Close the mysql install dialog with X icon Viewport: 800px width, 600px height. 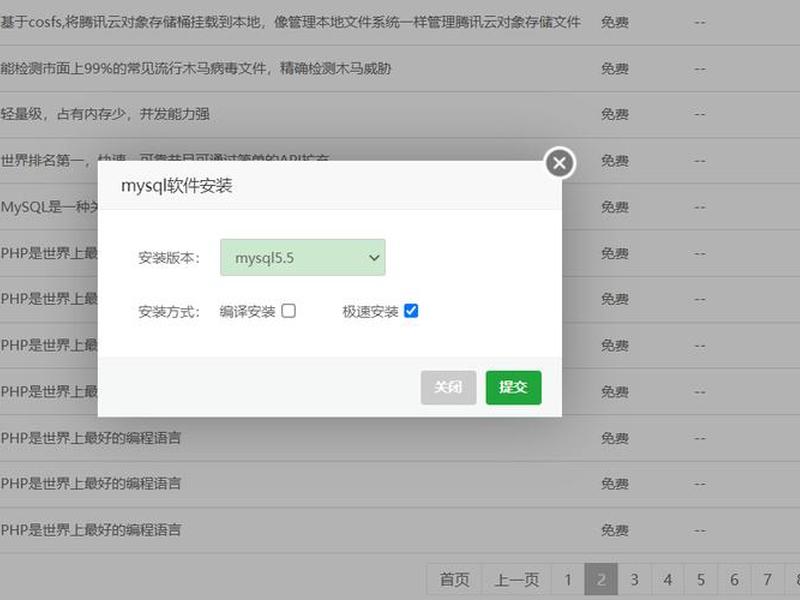[x=560, y=163]
